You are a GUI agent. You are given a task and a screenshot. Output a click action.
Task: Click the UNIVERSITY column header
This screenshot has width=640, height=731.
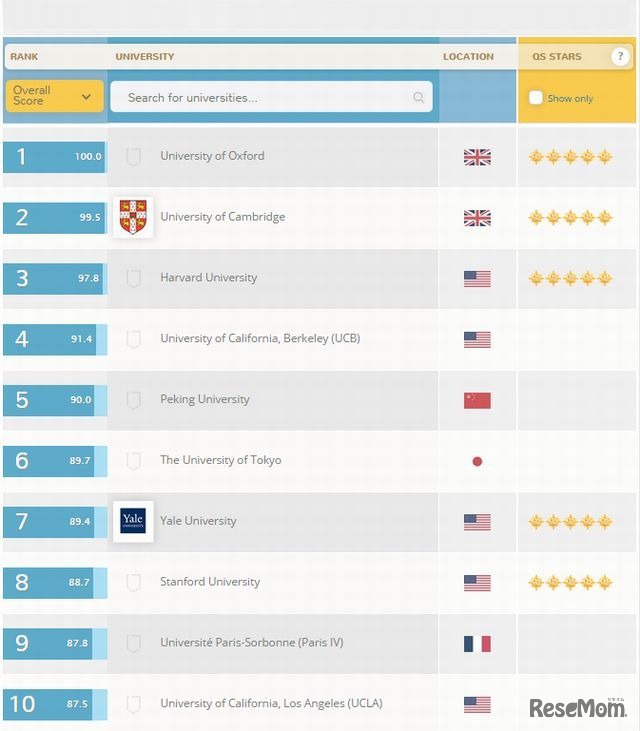click(145, 57)
